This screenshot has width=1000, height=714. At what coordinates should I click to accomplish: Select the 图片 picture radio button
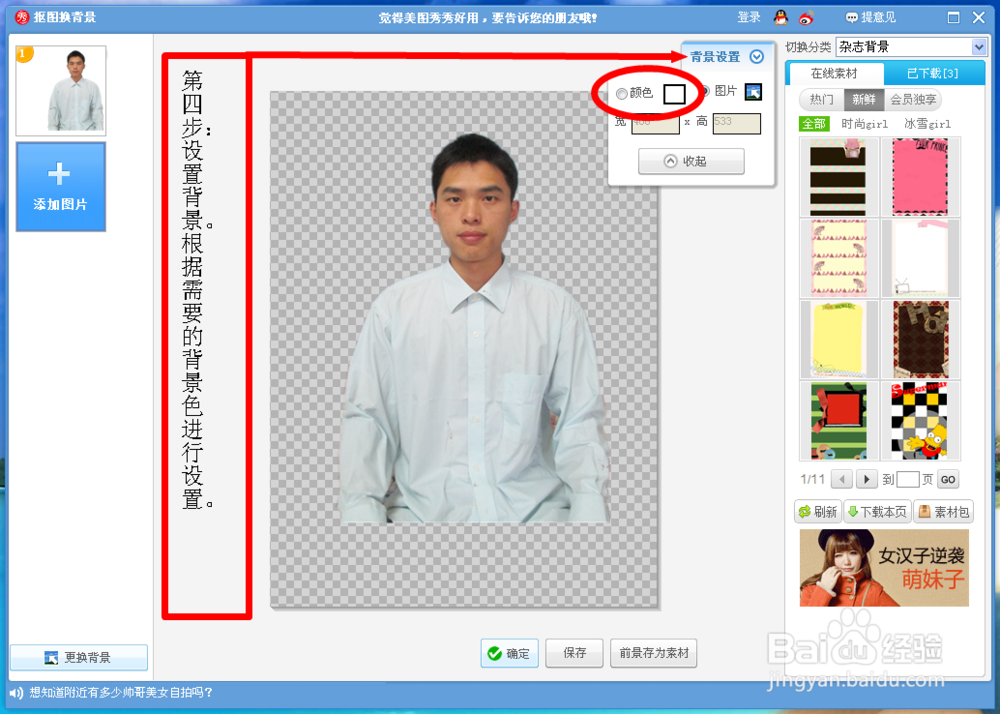tap(705, 91)
